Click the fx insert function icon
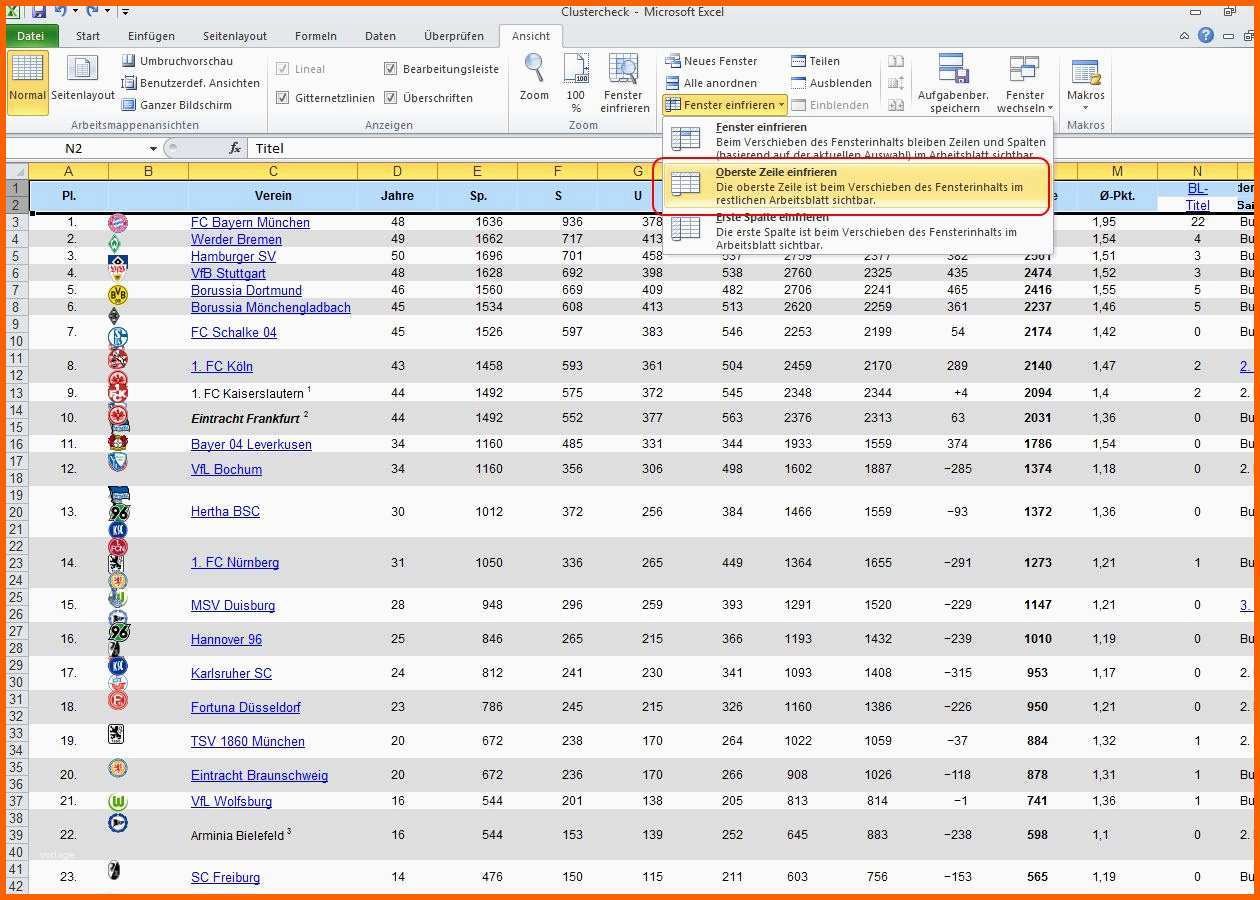The height and width of the screenshot is (900, 1260). 235,148
